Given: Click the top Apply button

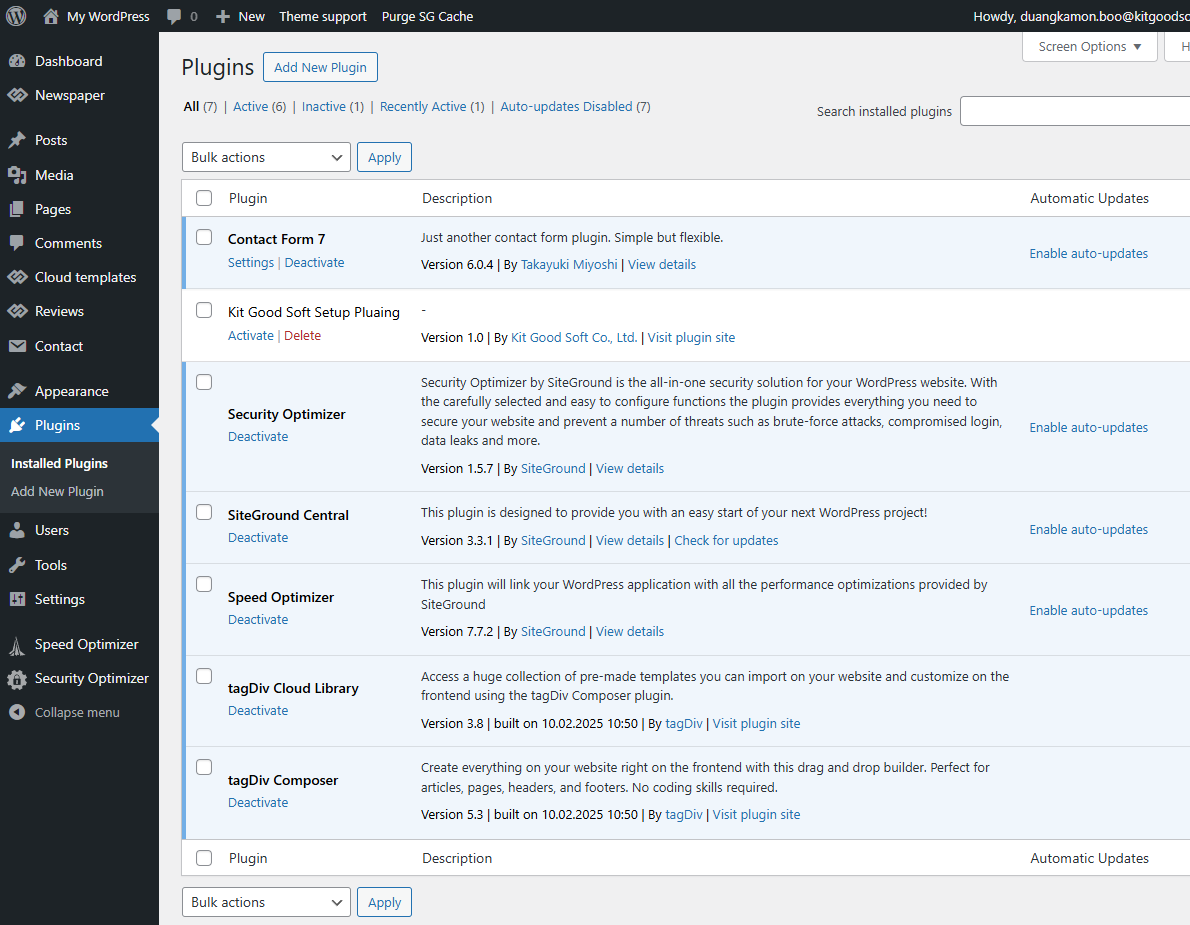Looking at the screenshot, I should [x=384, y=157].
